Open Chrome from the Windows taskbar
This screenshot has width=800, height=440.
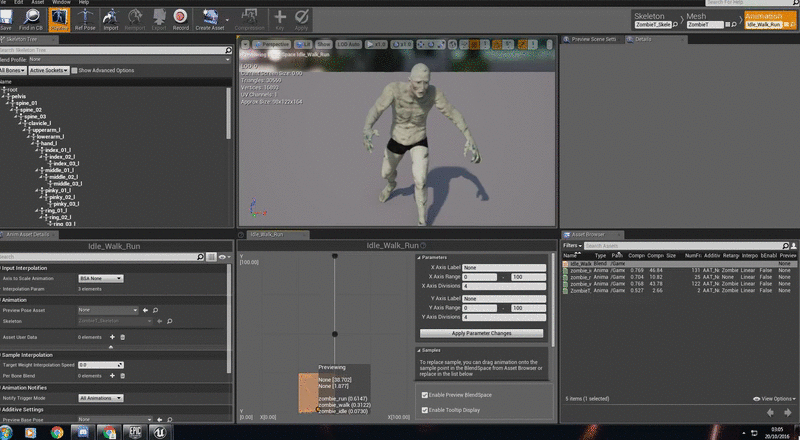57,432
